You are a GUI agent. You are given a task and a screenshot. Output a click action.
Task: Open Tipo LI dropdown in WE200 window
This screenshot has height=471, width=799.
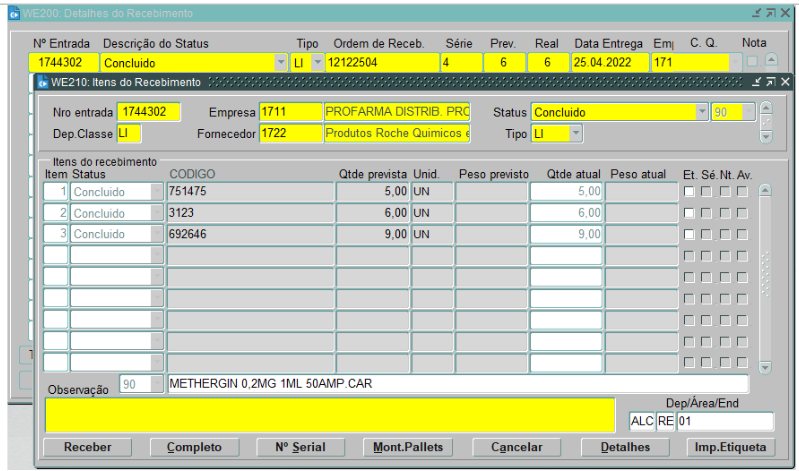tap(317, 63)
